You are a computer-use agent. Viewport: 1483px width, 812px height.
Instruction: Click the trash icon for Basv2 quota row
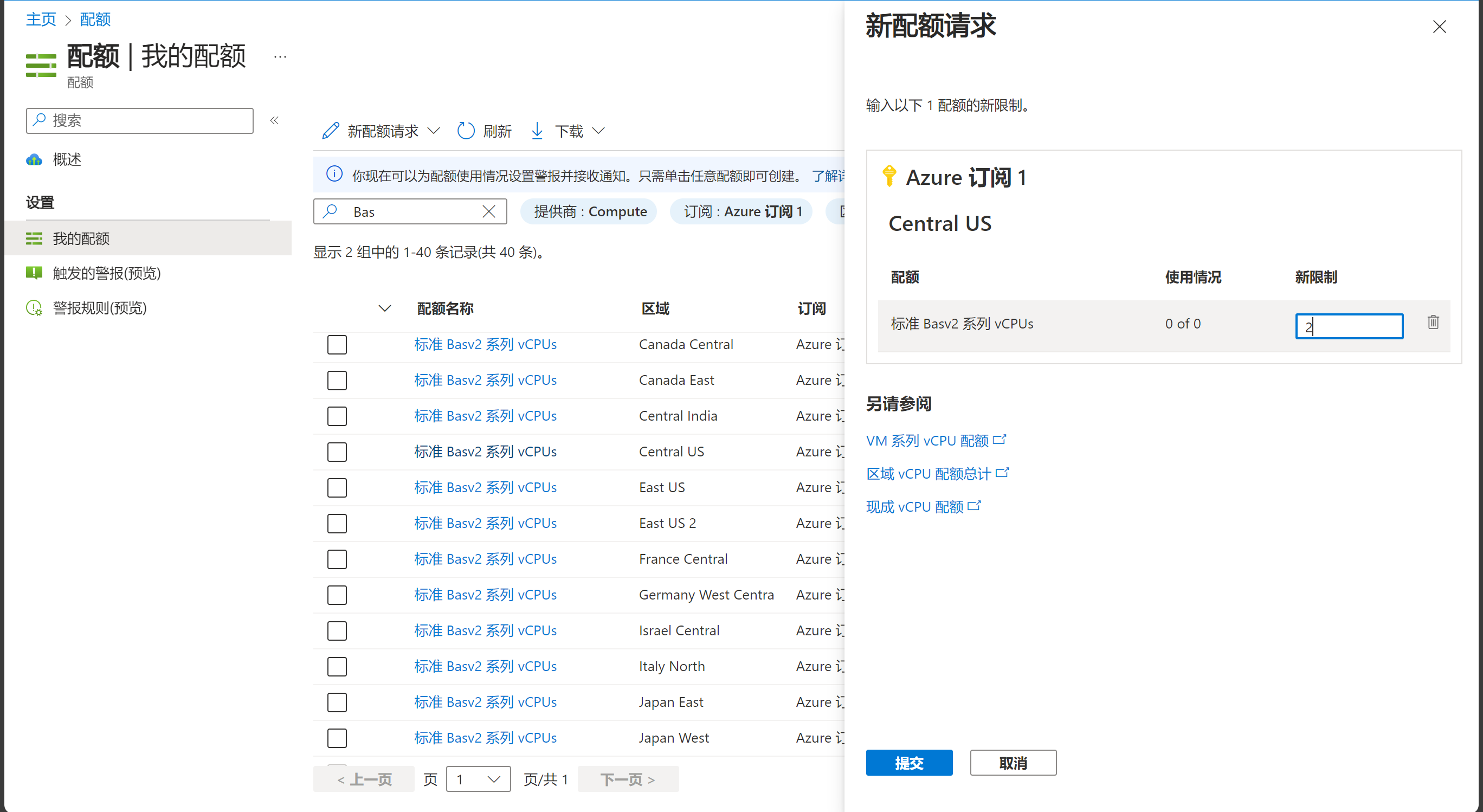click(1433, 323)
